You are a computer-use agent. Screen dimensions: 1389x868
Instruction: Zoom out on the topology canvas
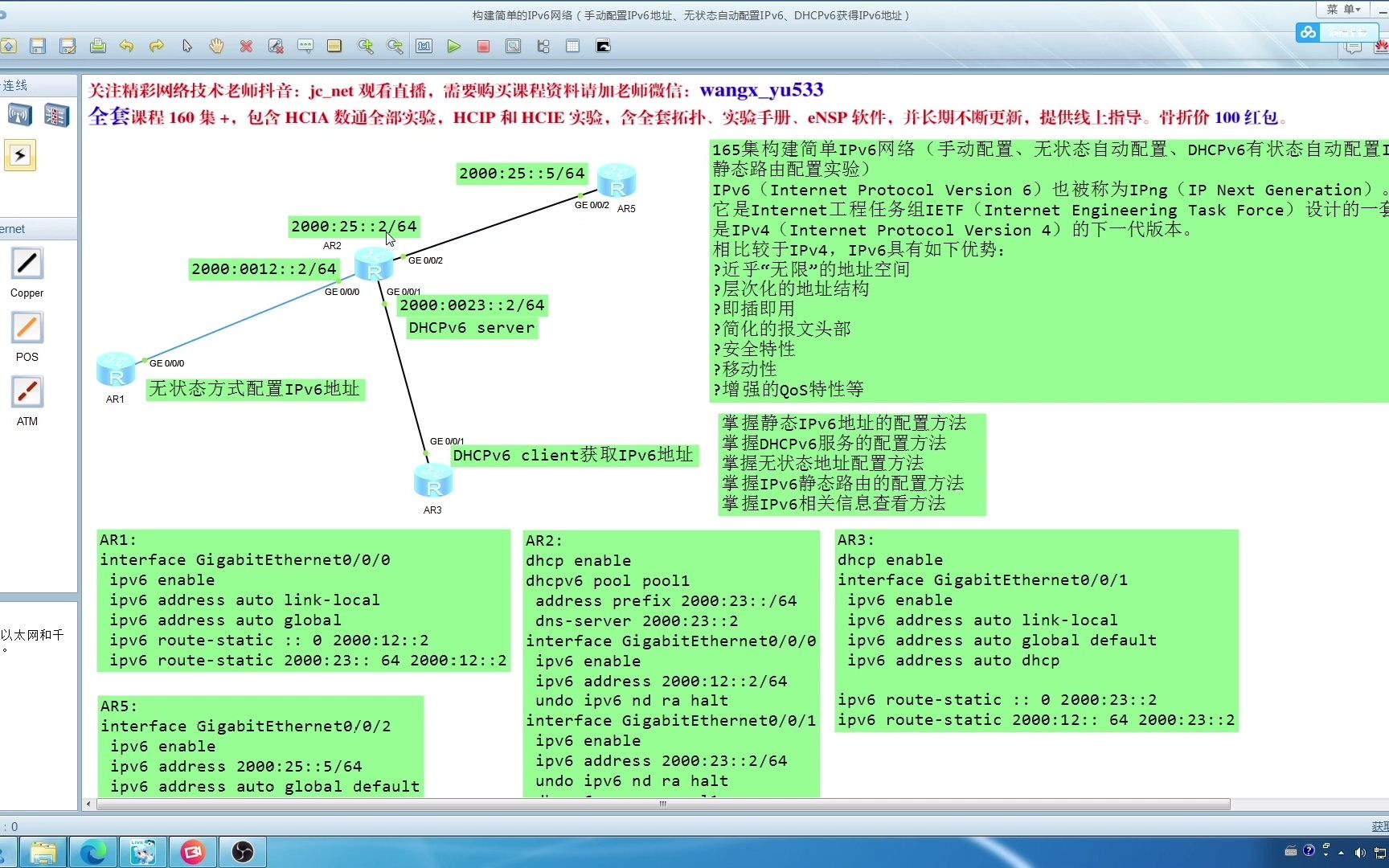click(395, 46)
